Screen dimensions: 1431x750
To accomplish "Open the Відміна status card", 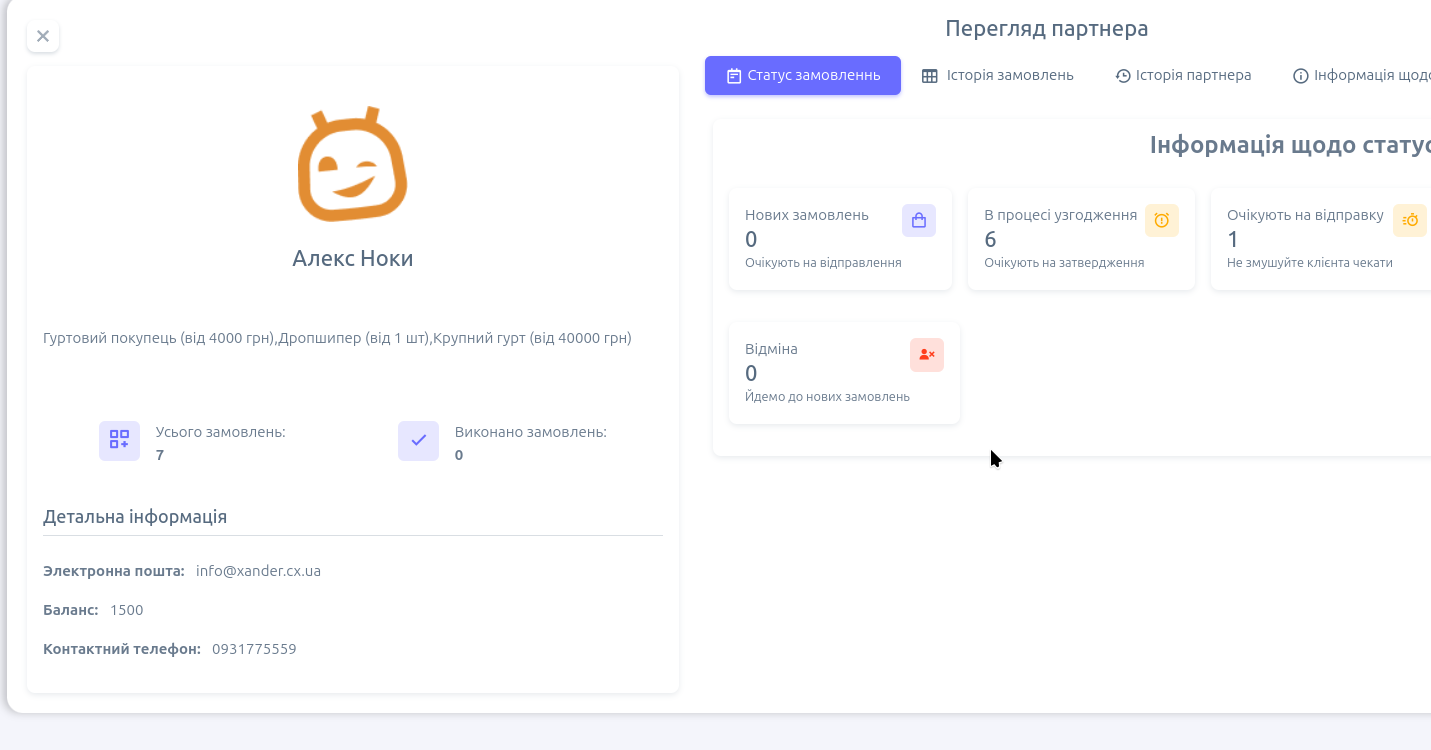I will (843, 373).
